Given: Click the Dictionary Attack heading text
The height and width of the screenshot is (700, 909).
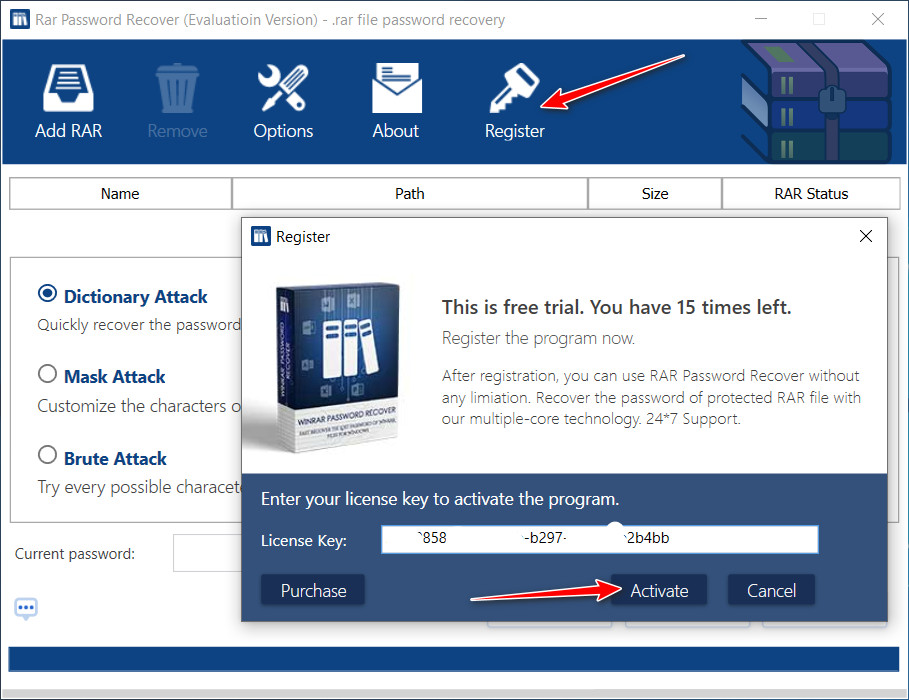Looking at the screenshot, I should (x=136, y=297).
